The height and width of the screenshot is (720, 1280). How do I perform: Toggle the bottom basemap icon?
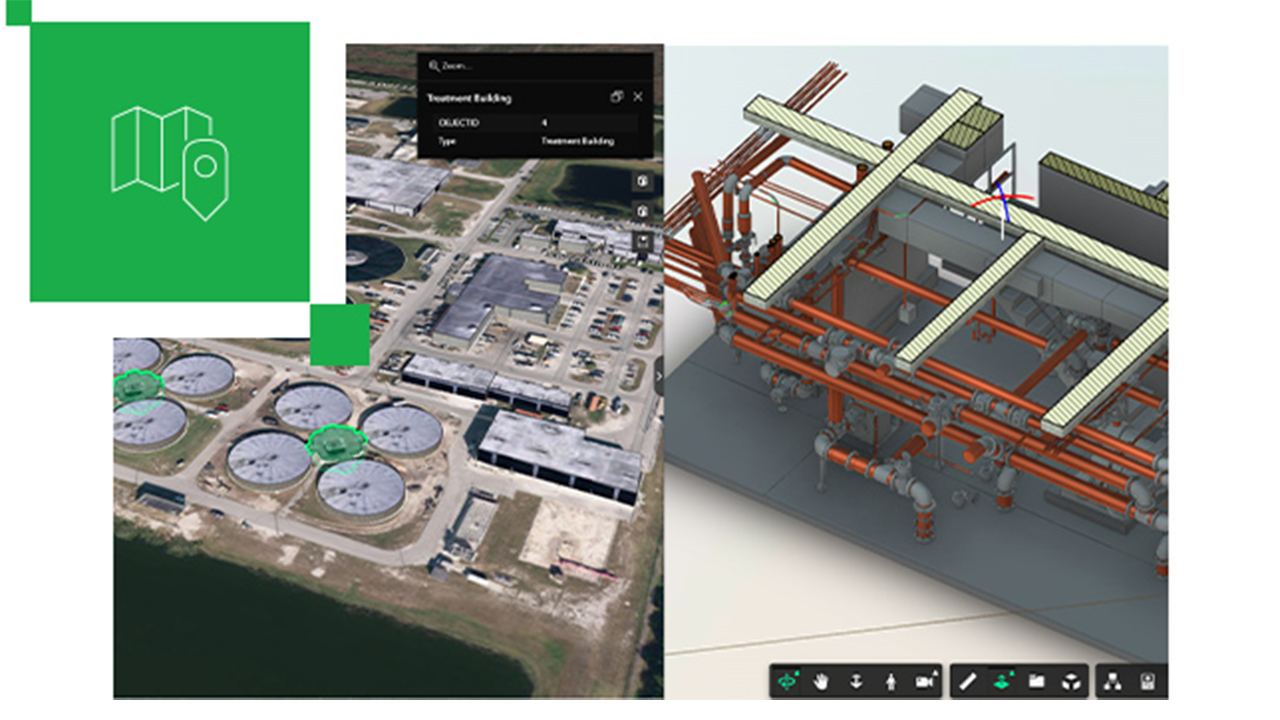tap(643, 239)
